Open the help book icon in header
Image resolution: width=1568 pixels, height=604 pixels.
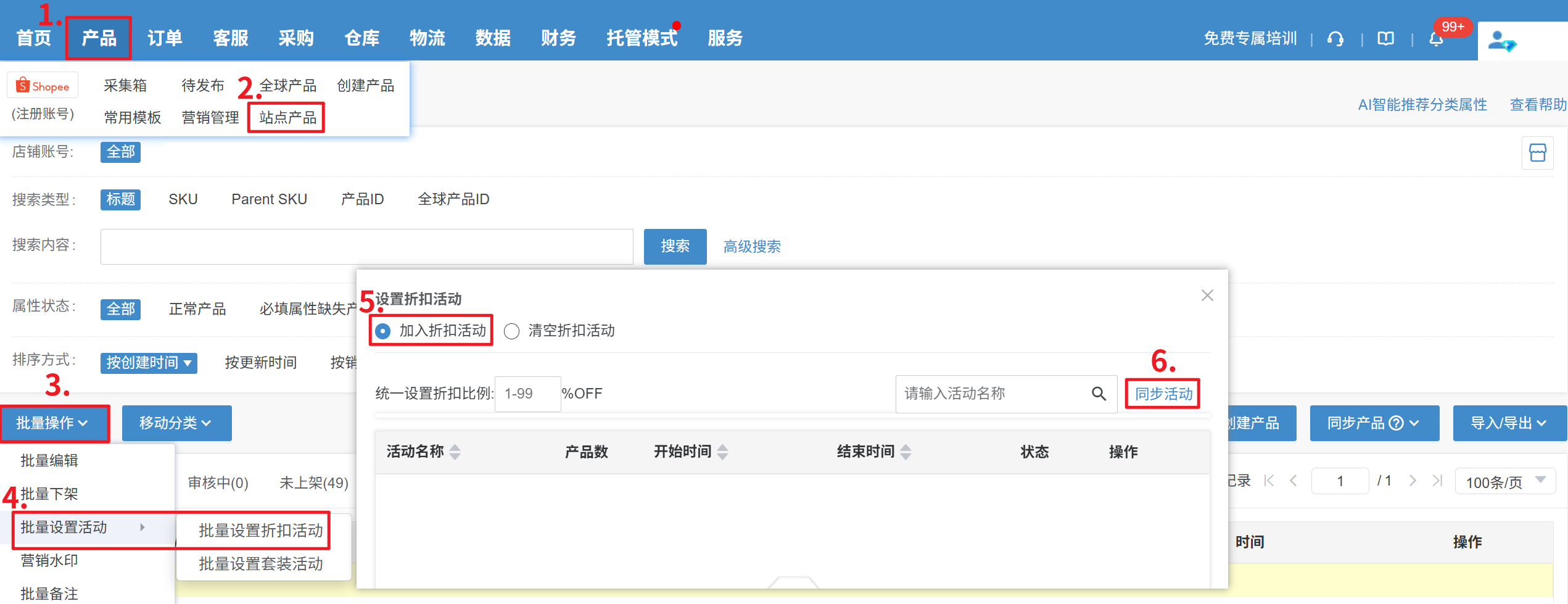(1385, 39)
